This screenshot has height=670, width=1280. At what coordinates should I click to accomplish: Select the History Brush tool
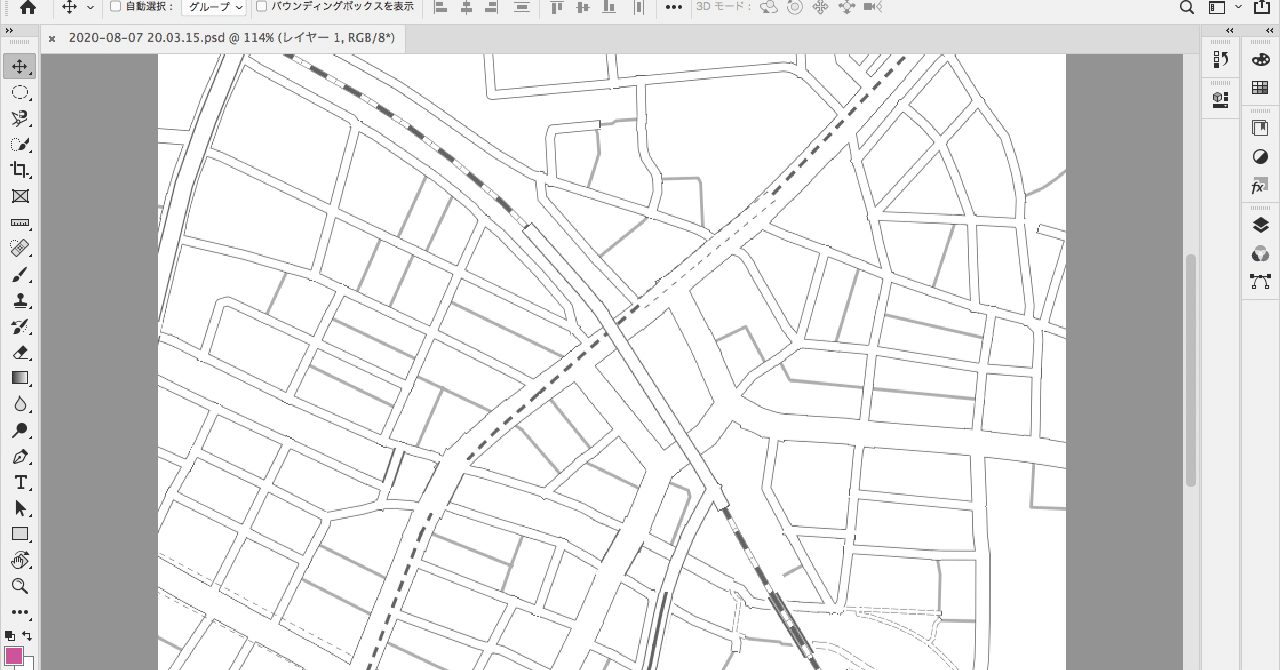pos(19,326)
